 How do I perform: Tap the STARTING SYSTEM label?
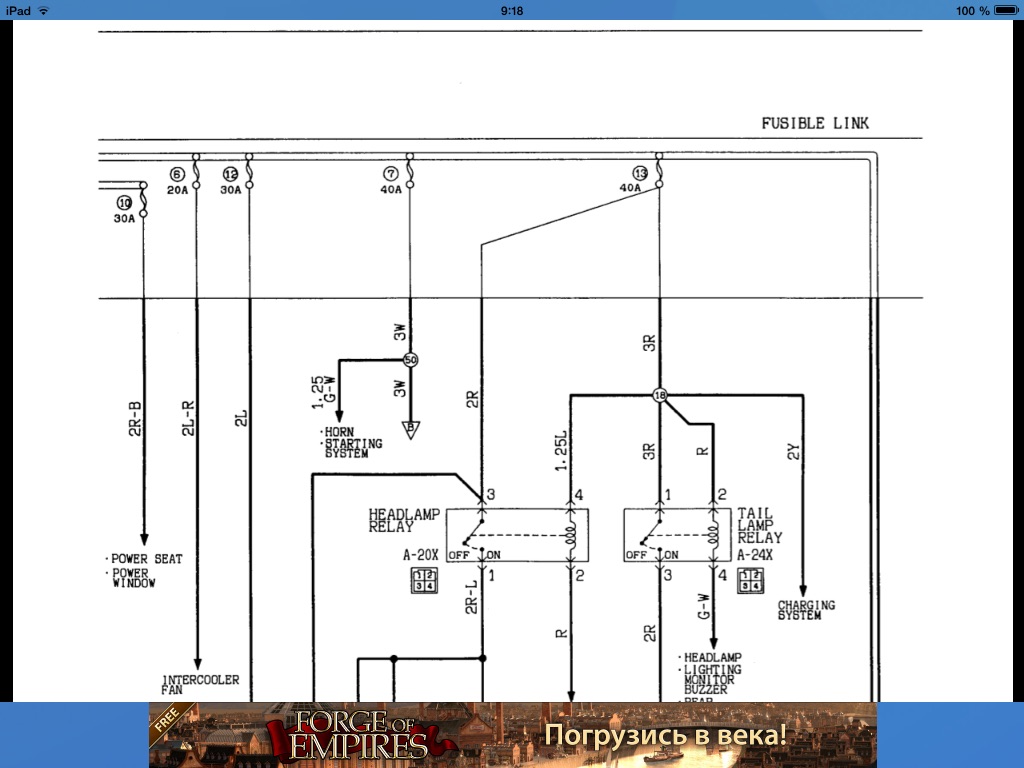pyautogui.click(x=353, y=449)
